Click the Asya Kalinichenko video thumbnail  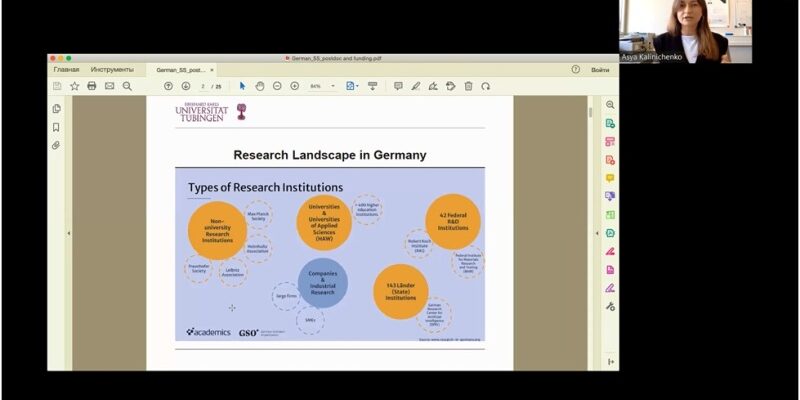pyautogui.click(x=685, y=31)
